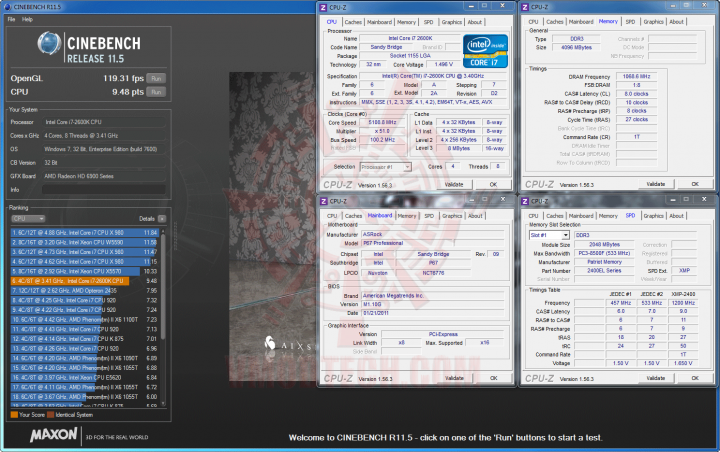Click CPU-Z icon in SPD window title bar
This screenshot has width=720, height=452.
[x=525, y=201]
